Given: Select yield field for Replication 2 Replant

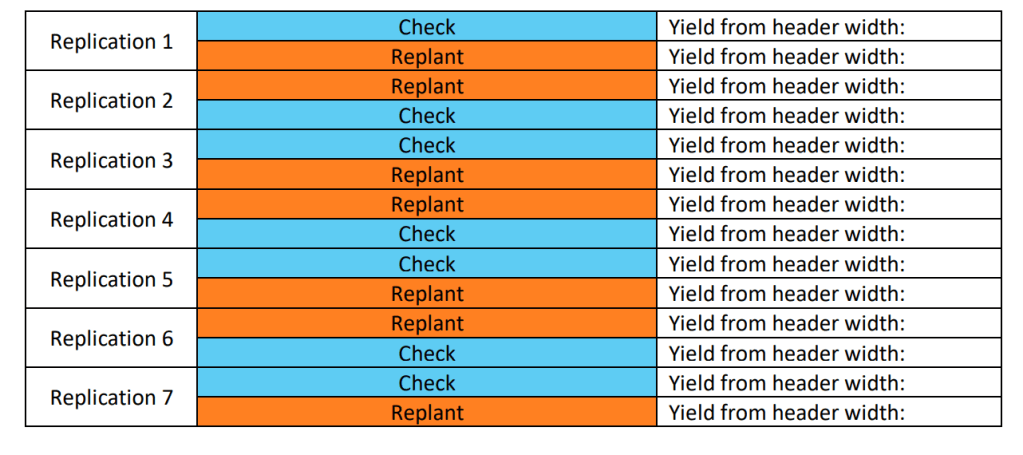Looking at the screenshot, I should tap(828, 86).
